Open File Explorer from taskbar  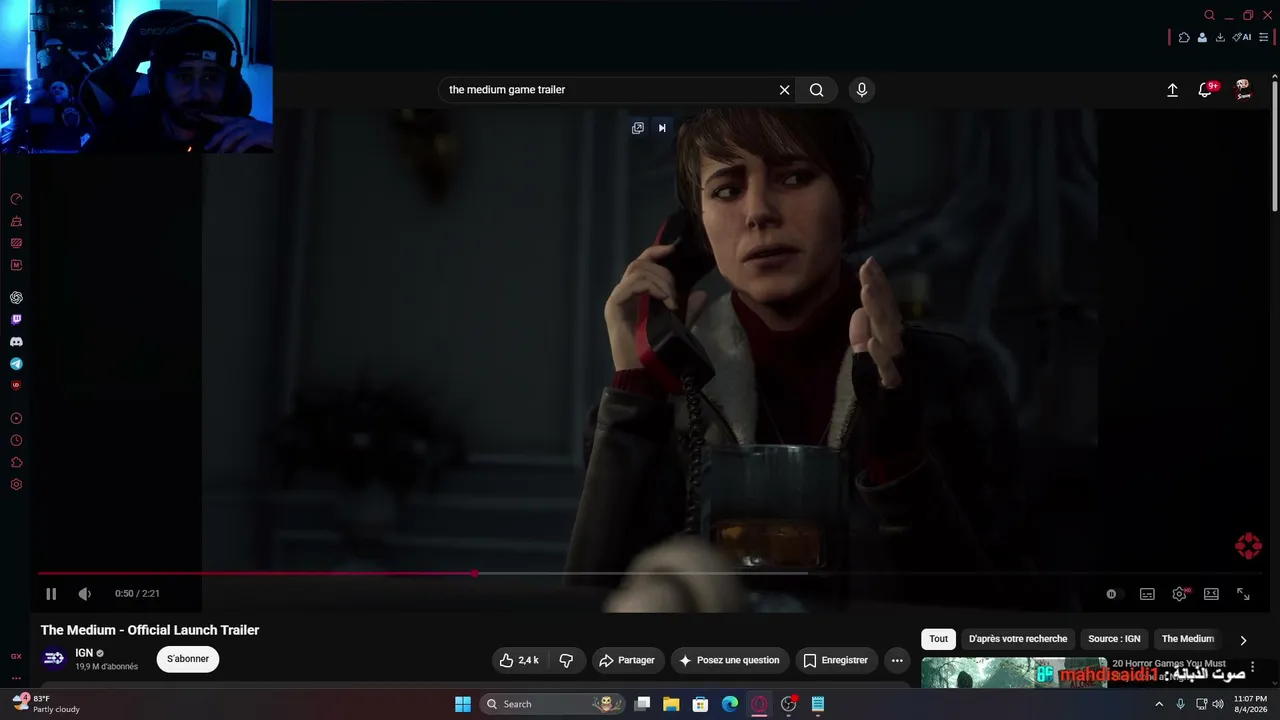(x=671, y=704)
